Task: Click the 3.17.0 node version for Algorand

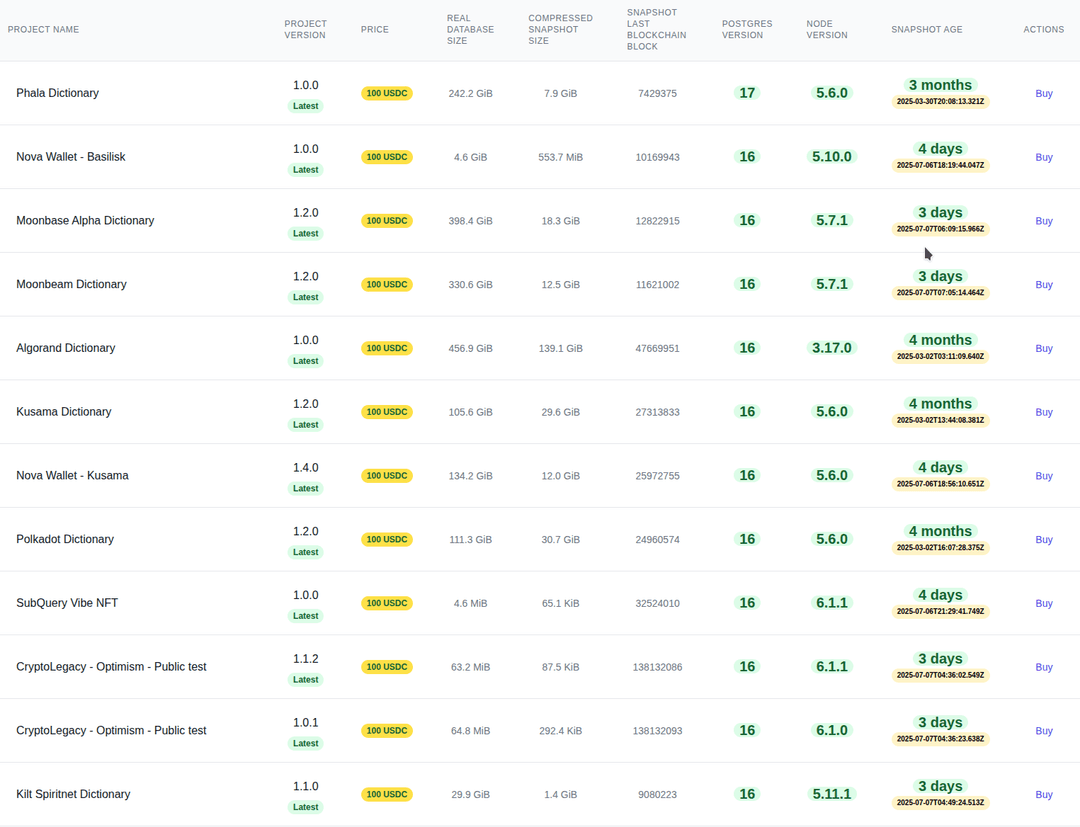Action: click(831, 348)
